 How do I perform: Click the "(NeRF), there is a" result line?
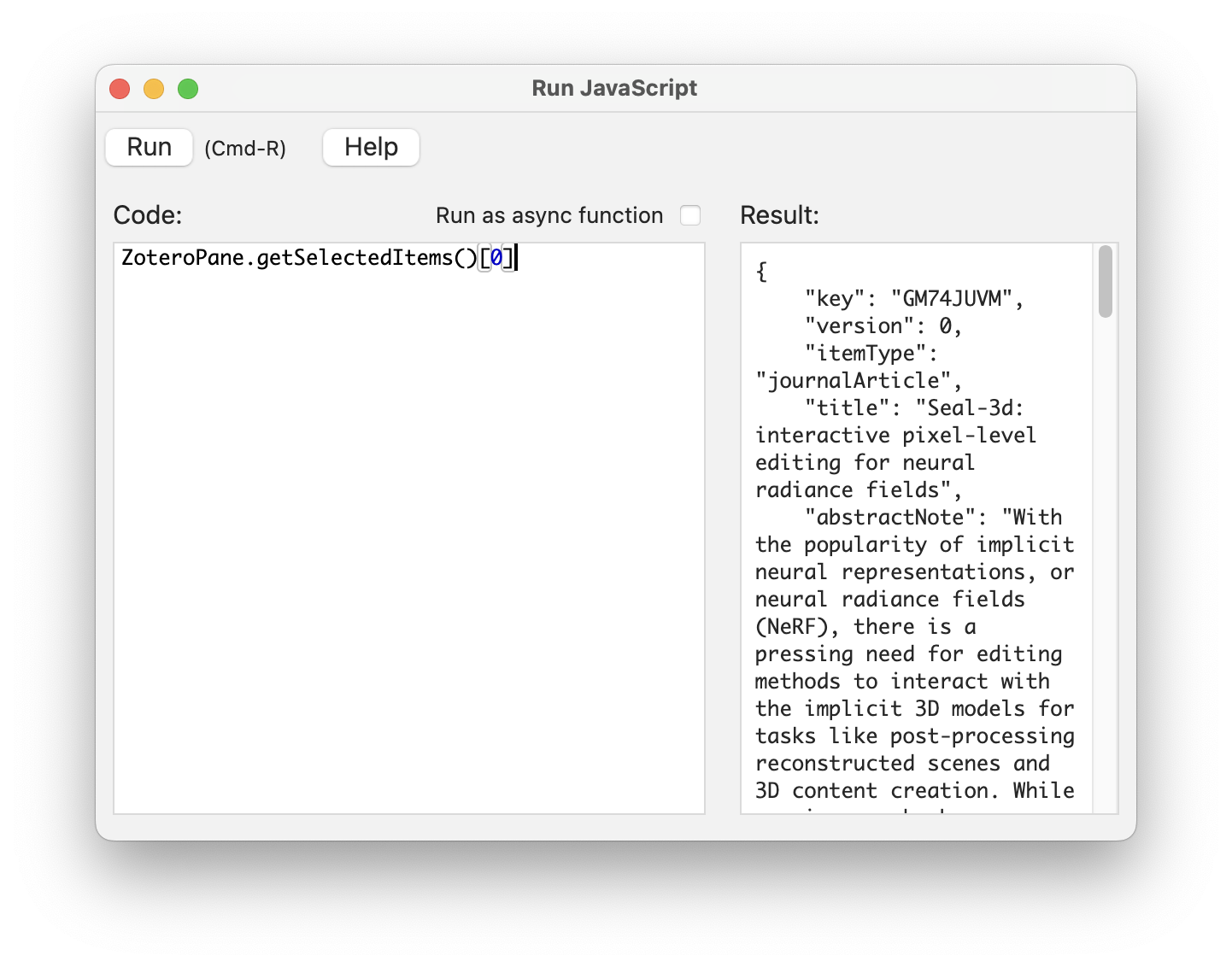(x=865, y=627)
